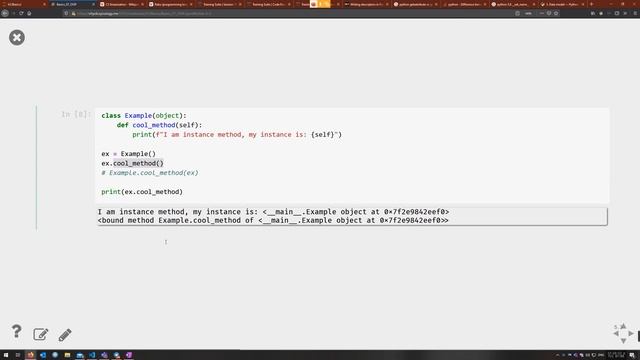
Task: Switch to the first browser tab
Action: click(x=24, y=4)
